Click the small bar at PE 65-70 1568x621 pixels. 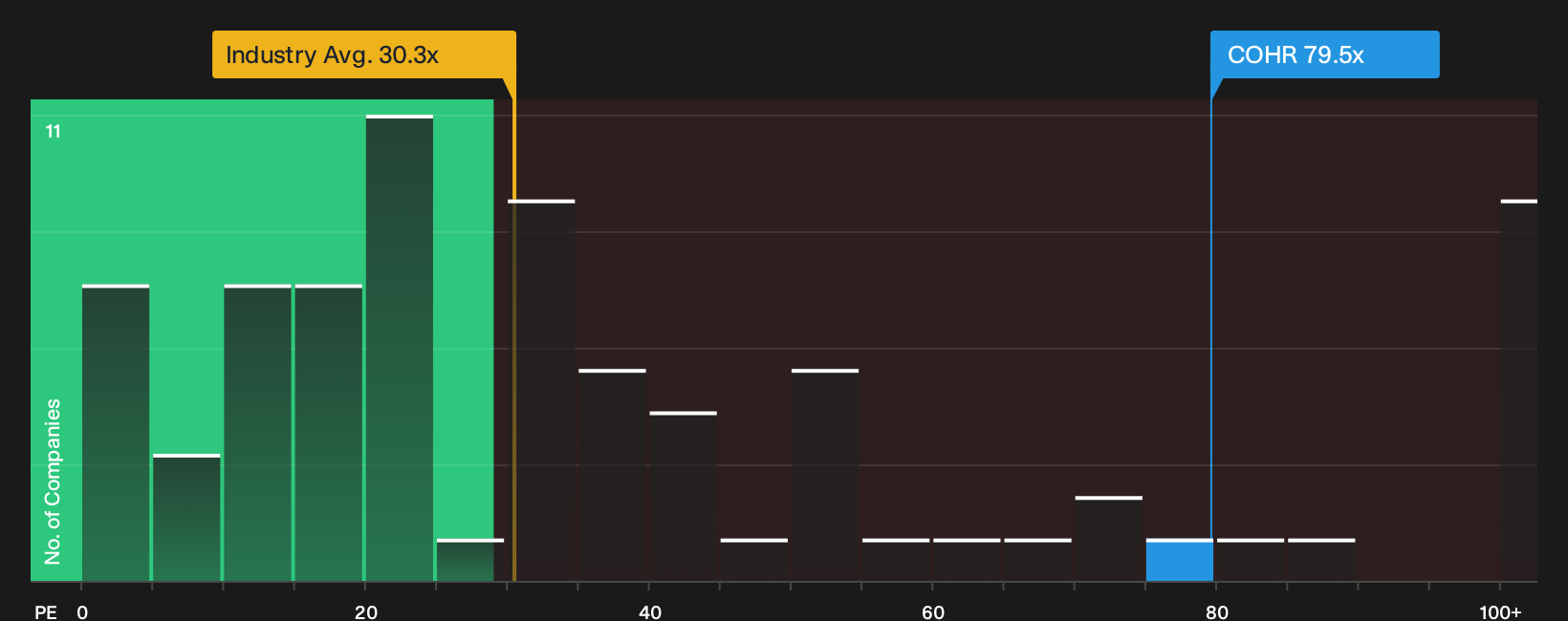coord(1038,560)
